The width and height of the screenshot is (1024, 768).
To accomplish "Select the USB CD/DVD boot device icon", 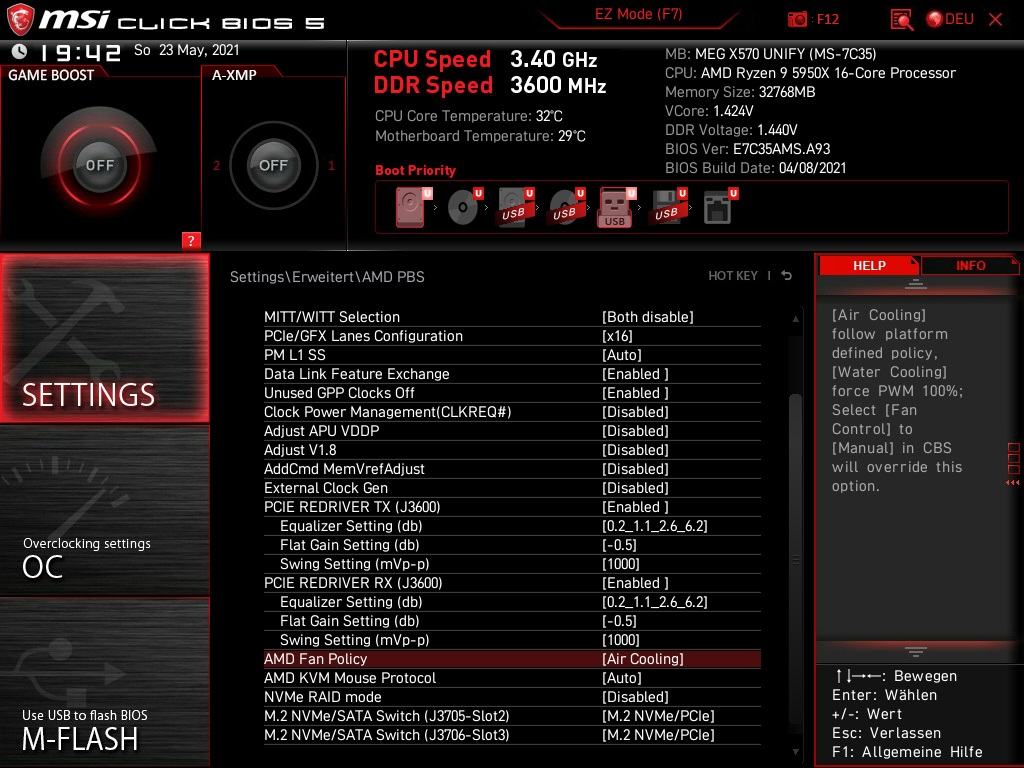I will tap(567, 207).
